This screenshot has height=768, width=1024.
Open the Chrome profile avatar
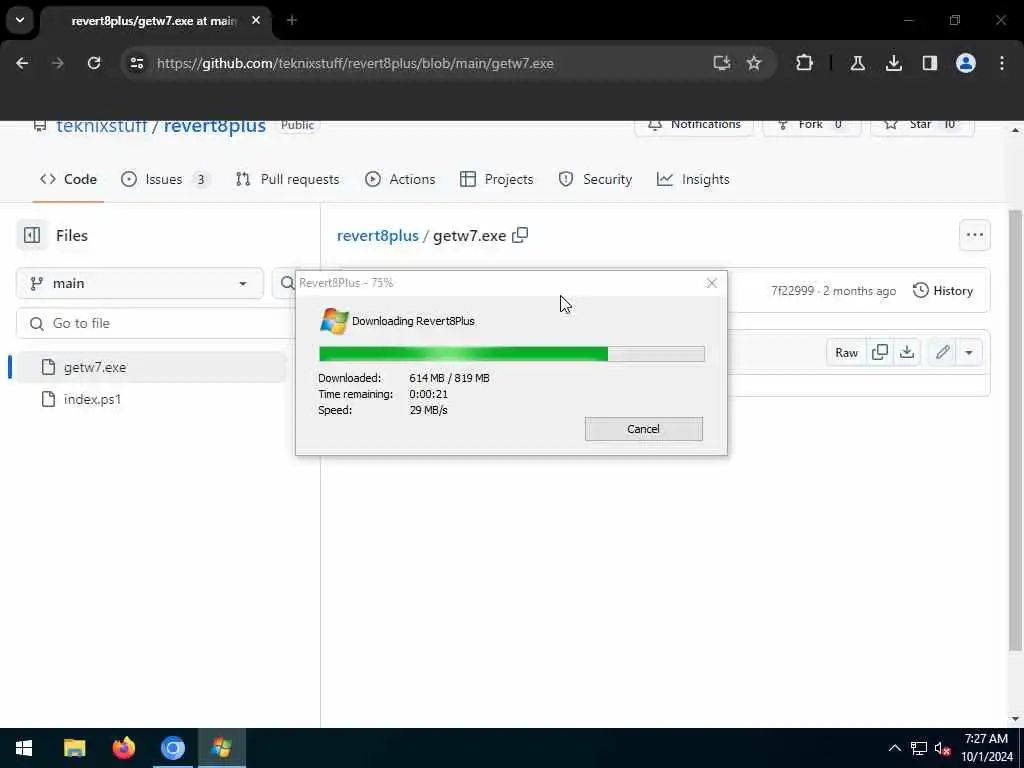tap(965, 63)
